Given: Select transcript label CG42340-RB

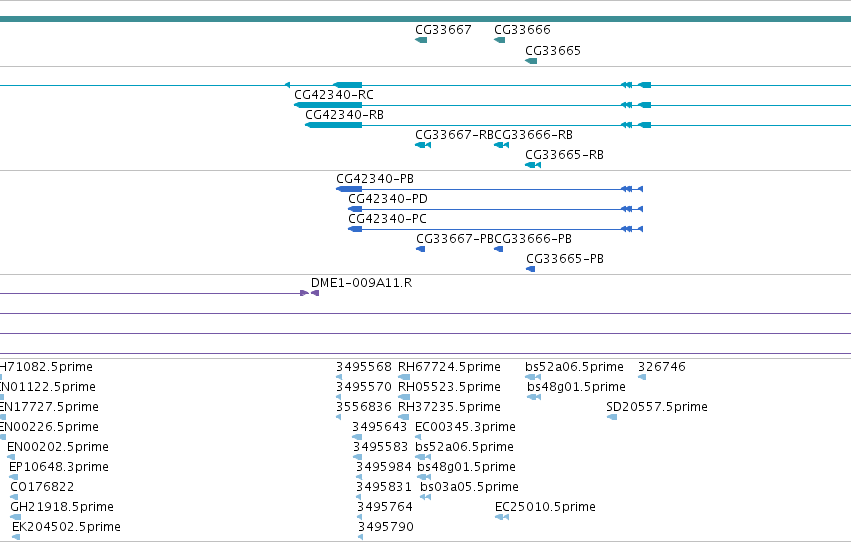Looking at the screenshot, I should [x=344, y=115].
